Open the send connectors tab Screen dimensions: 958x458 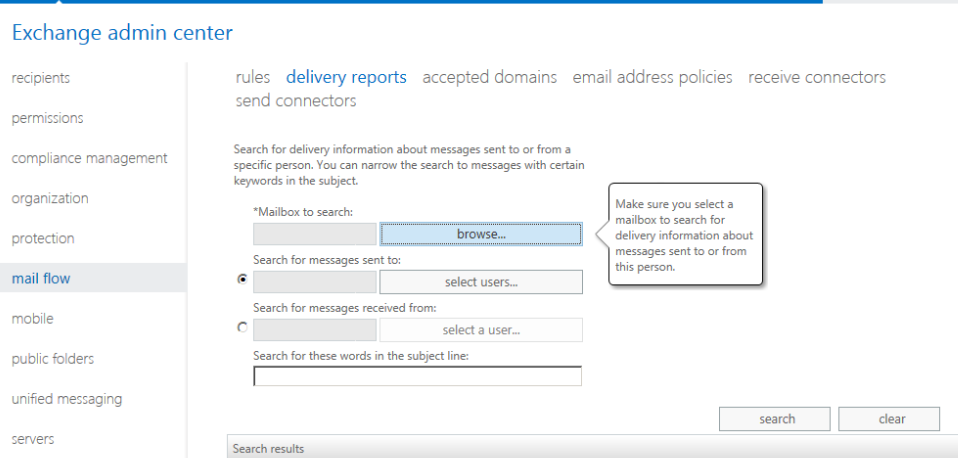pyautogui.click(x=296, y=101)
